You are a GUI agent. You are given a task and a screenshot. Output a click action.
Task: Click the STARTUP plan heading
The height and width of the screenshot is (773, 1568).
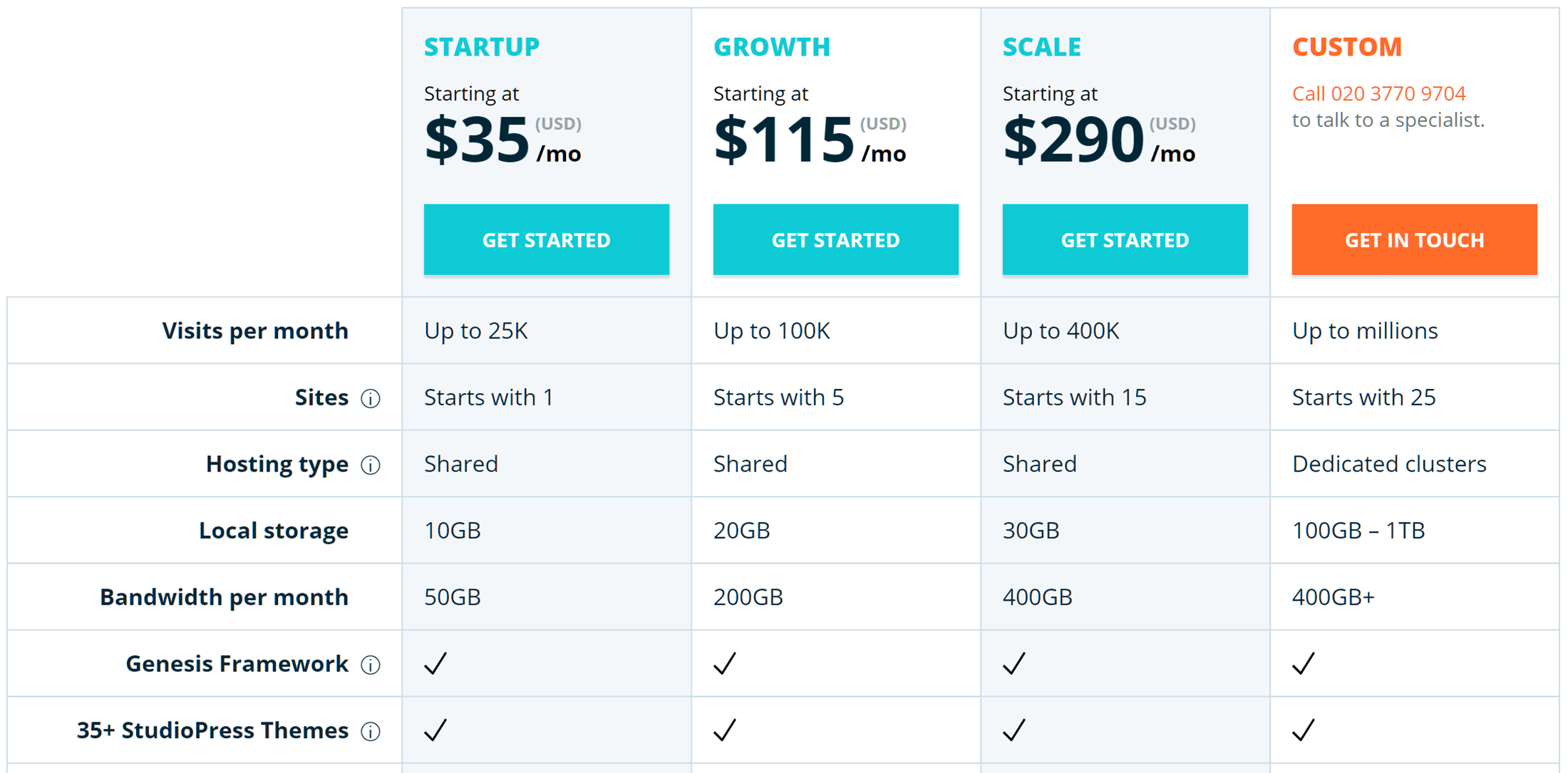(x=482, y=47)
